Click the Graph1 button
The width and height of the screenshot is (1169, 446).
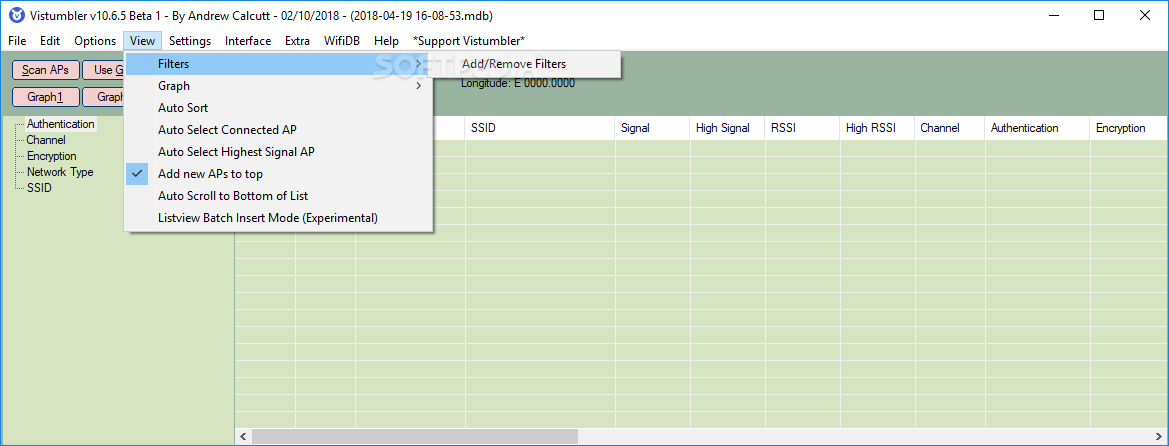point(45,97)
